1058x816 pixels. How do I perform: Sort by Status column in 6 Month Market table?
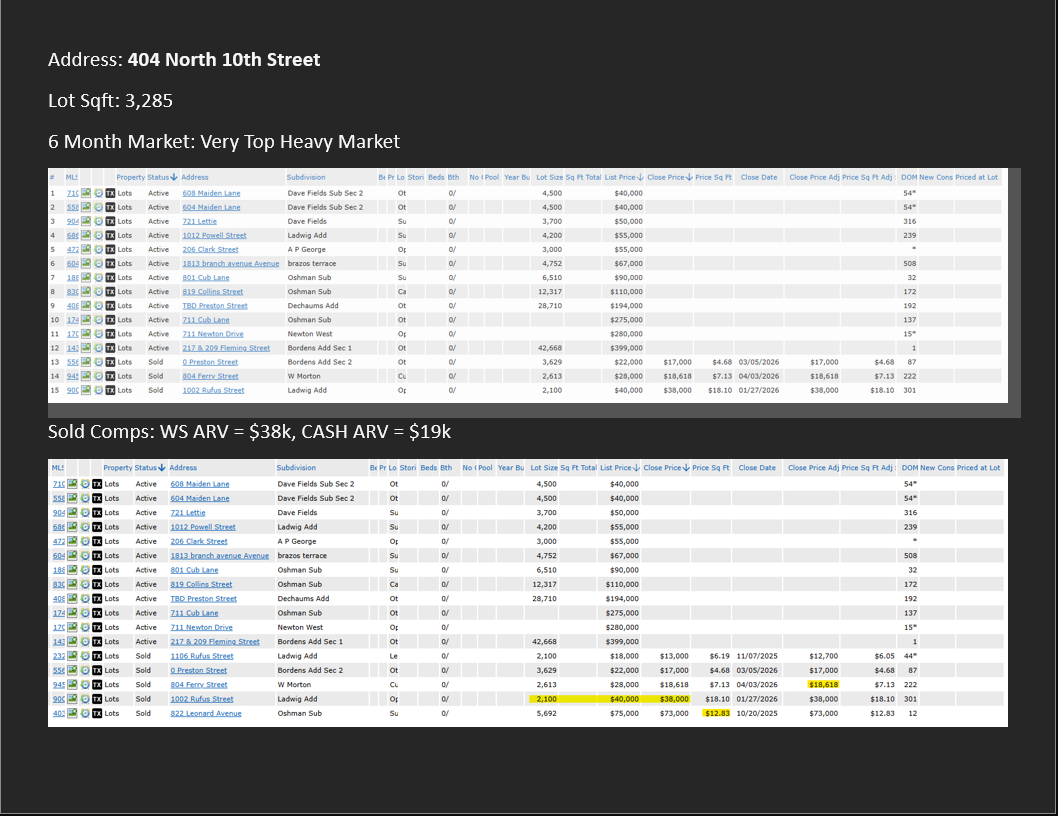(x=162, y=178)
